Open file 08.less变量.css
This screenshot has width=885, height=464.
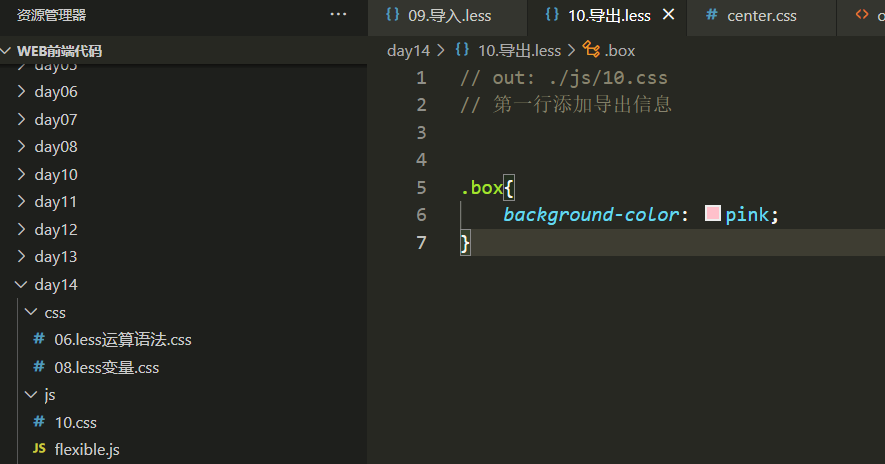coord(107,367)
